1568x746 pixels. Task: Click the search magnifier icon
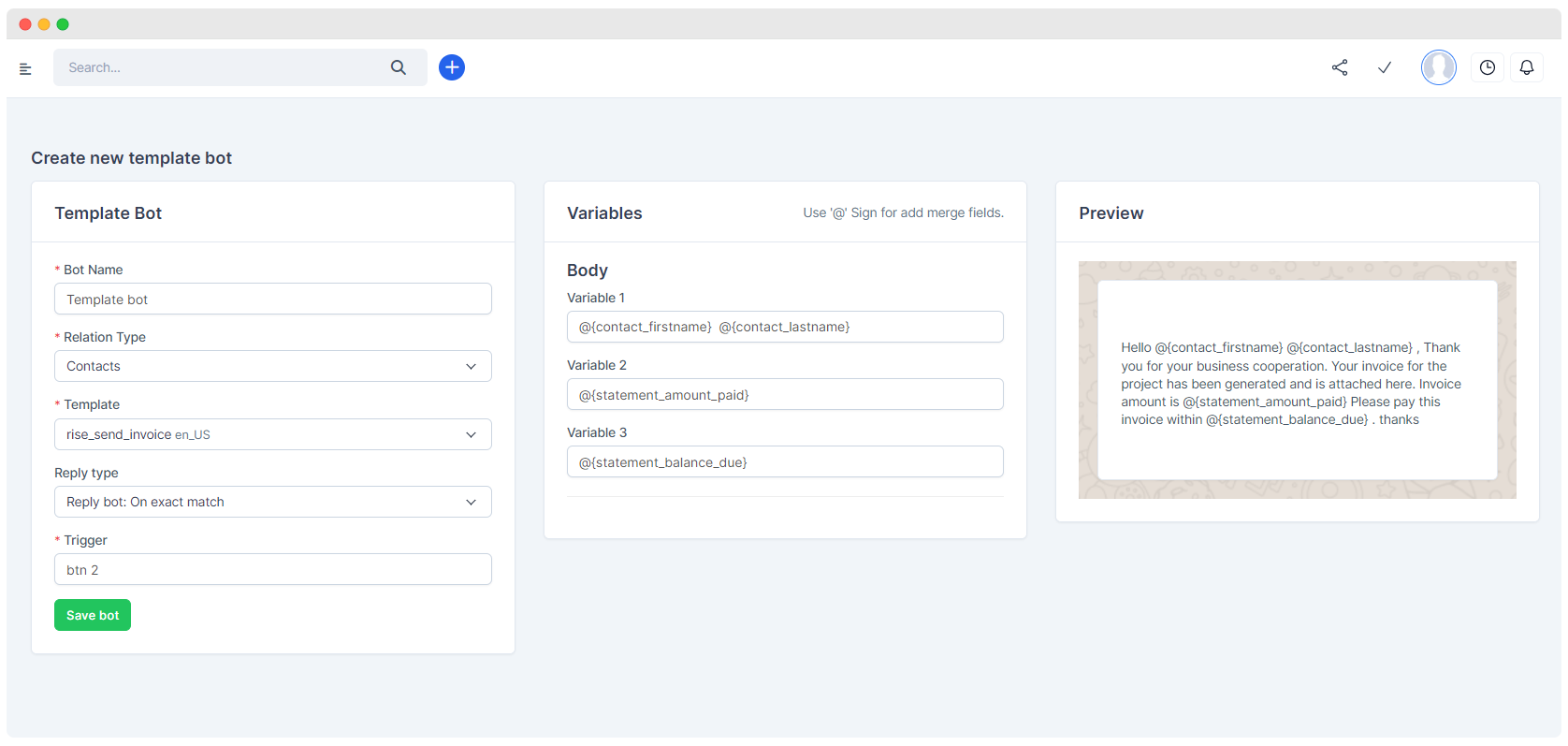coord(399,67)
